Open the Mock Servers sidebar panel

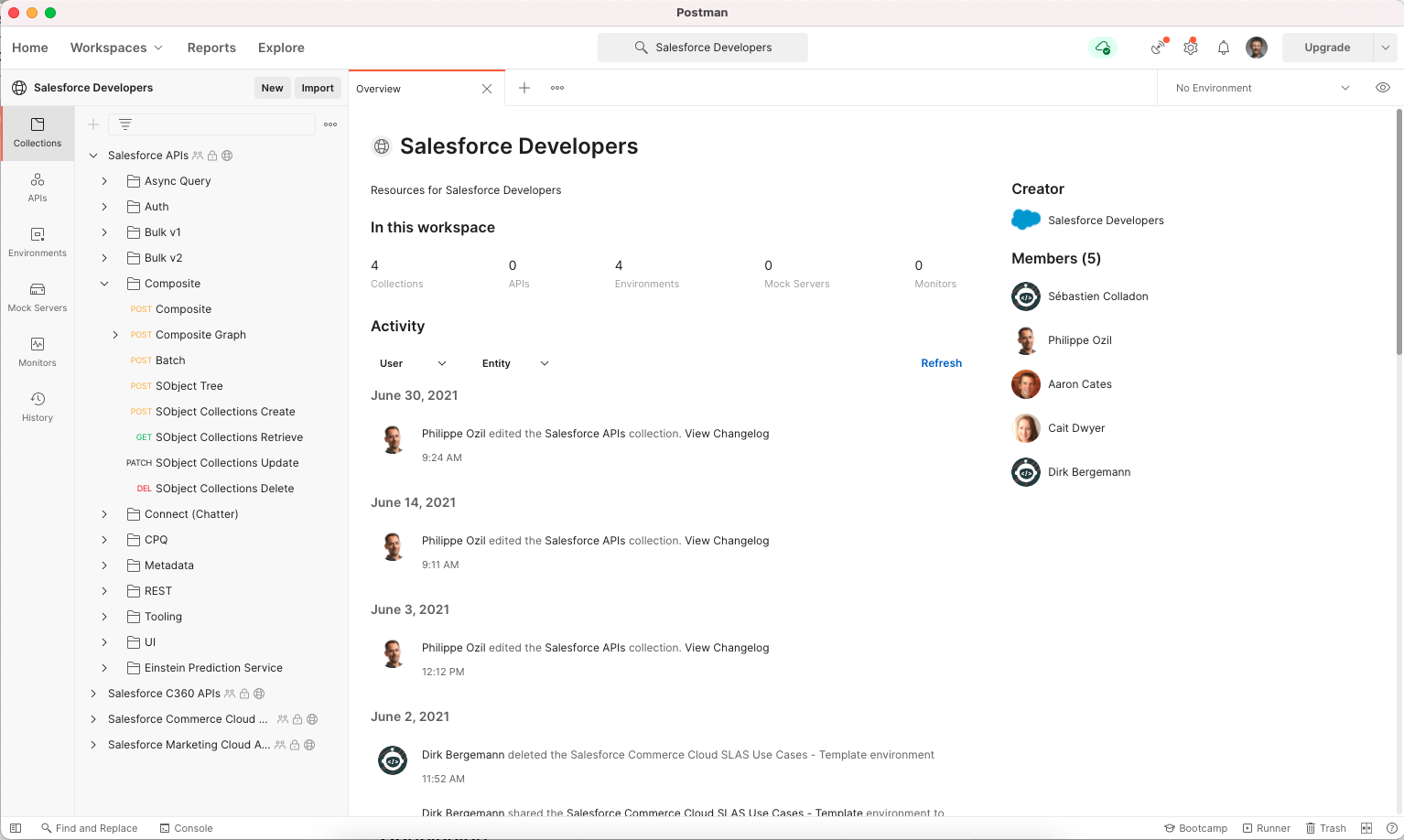pyautogui.click(x=38, y=297)
